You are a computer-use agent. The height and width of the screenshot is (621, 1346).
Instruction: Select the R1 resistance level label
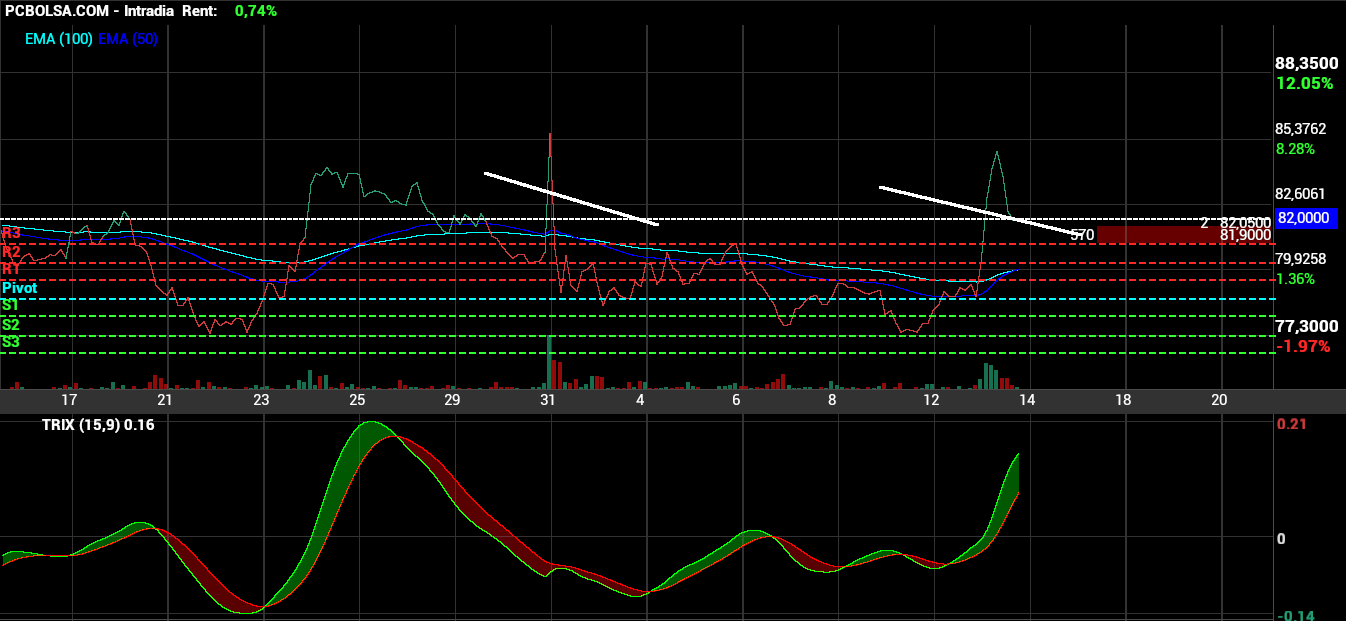(x=11, y=269)
